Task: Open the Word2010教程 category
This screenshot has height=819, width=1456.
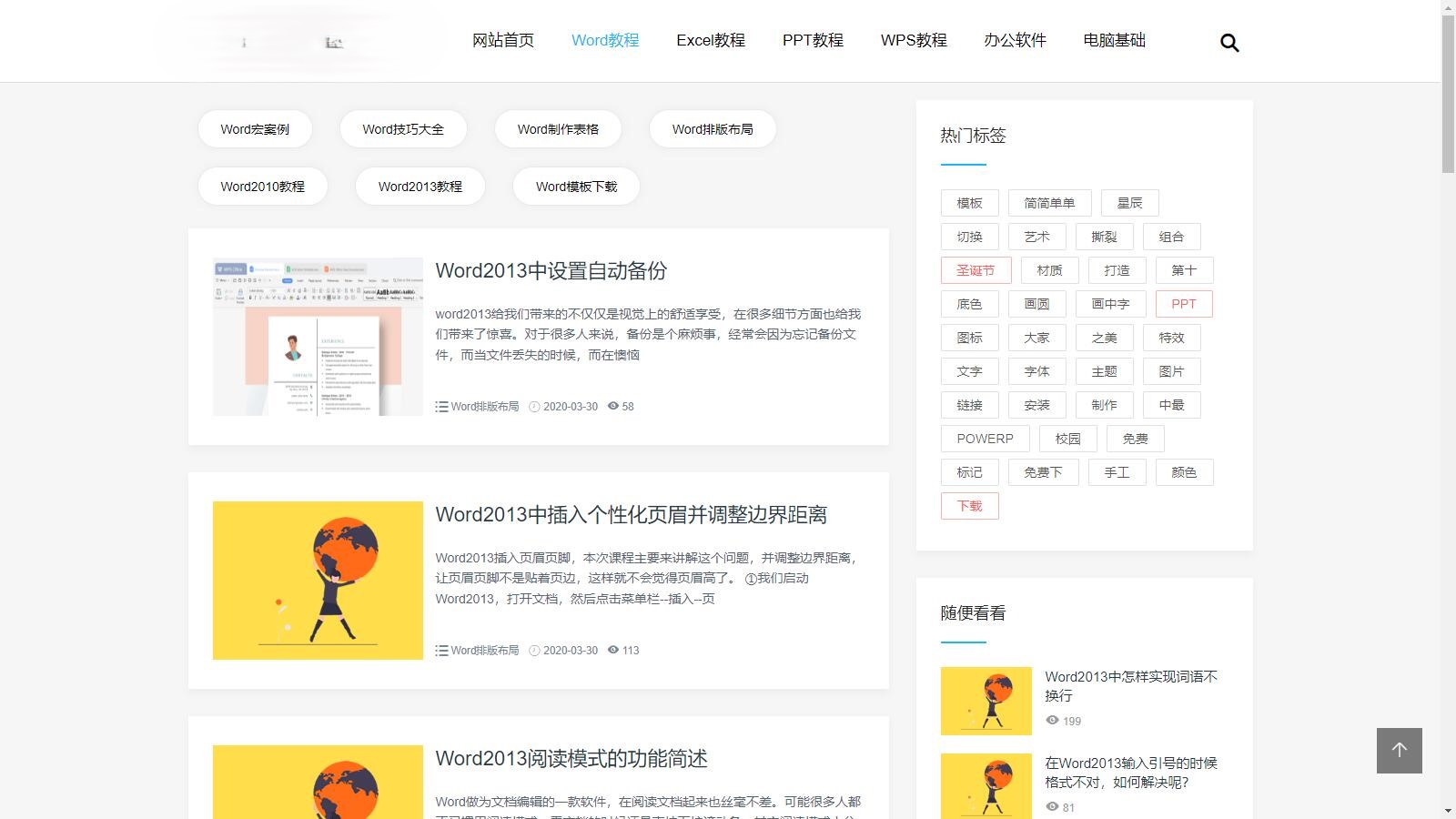Action: point(262,187)
